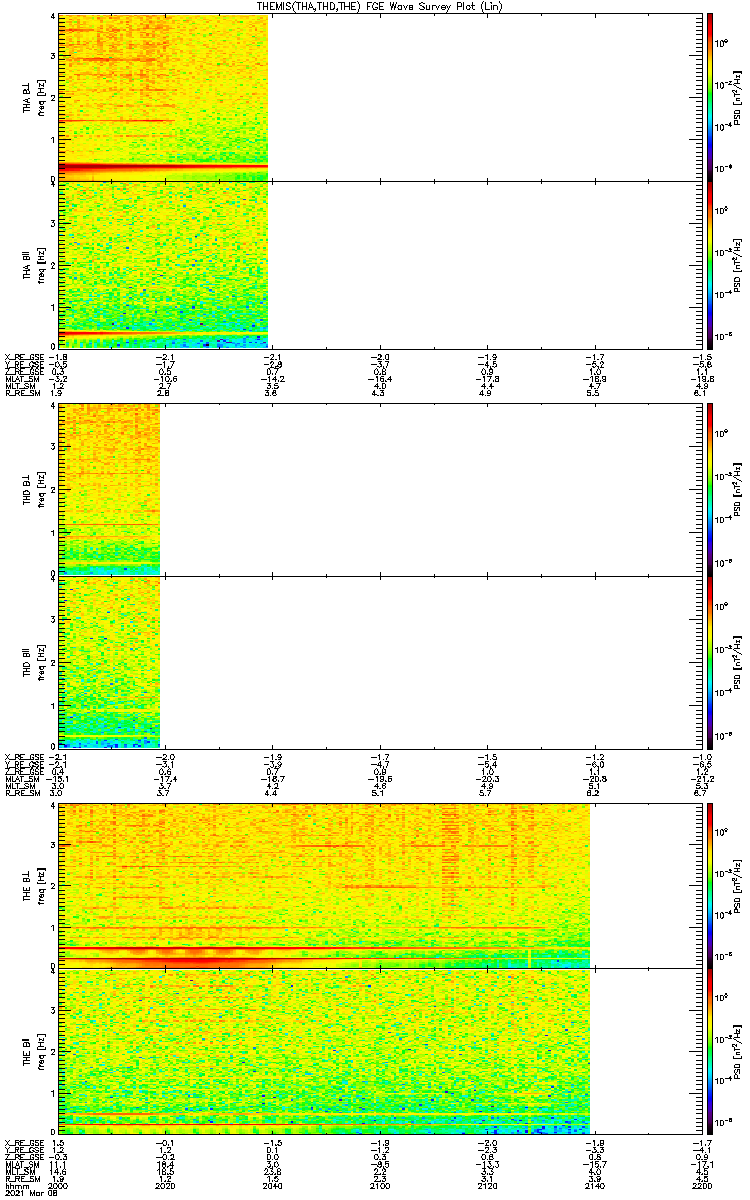Click the color bar beside THA B-parallel panel
Screen dimensions: 750x1200
tap(709, 264)
